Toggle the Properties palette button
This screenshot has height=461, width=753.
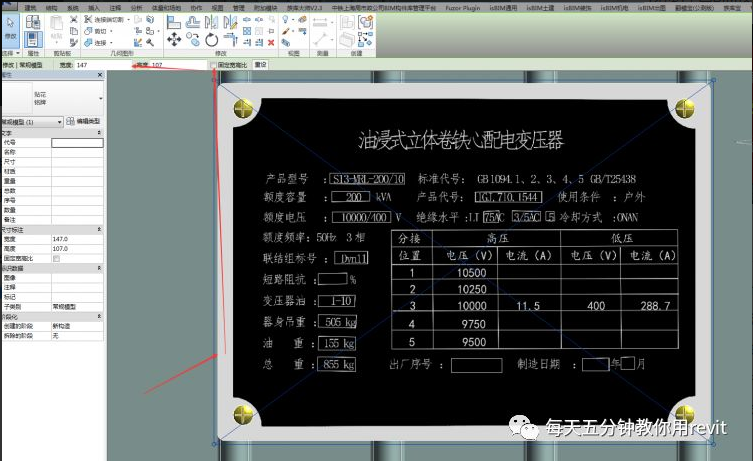click(x=33, y=39)
